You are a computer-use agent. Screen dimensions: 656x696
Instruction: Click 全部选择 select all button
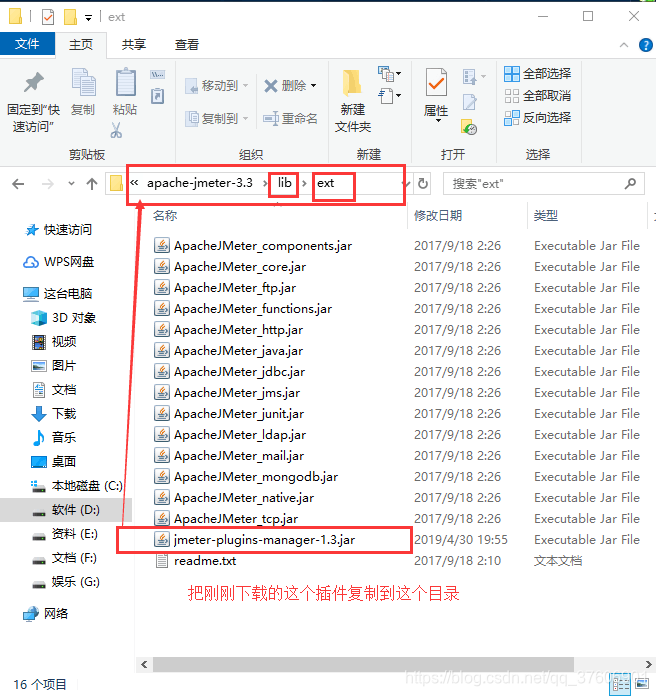[x=537, y=74]
